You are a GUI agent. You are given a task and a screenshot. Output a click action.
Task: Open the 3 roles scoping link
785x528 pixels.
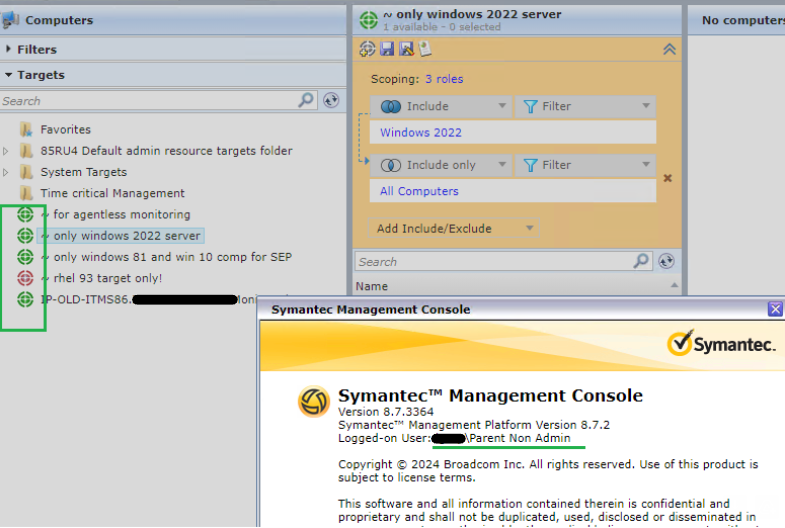[x=444, y=79]
